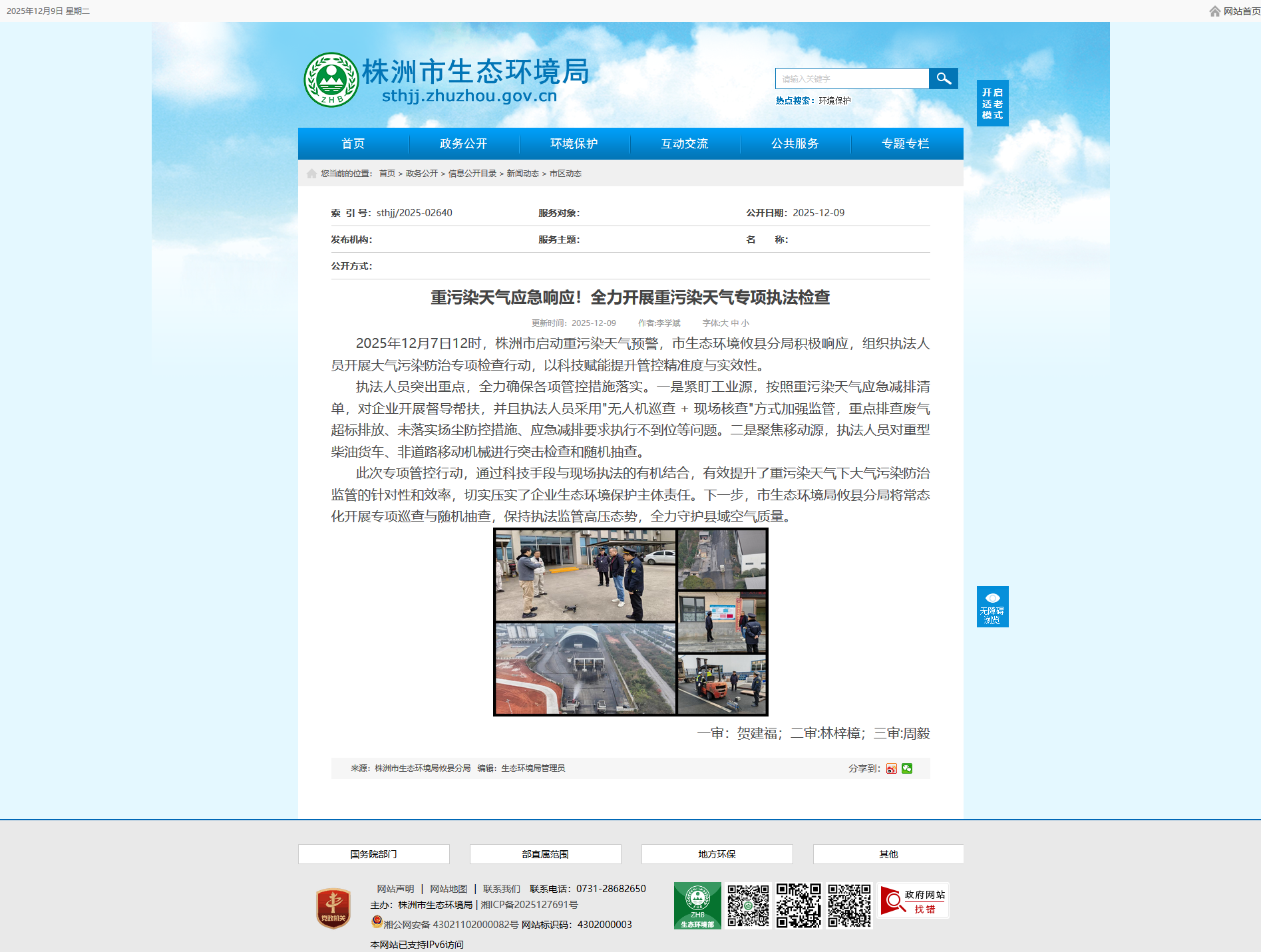Expand the 部直属范围 links dropdown

(x=545, y=854)
